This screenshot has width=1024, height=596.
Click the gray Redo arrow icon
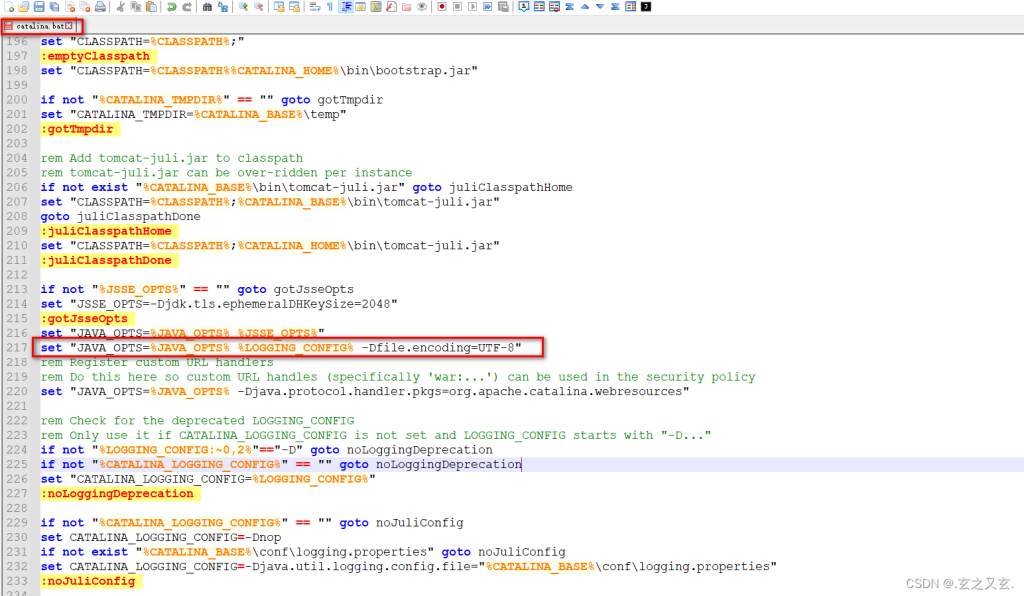187,7
